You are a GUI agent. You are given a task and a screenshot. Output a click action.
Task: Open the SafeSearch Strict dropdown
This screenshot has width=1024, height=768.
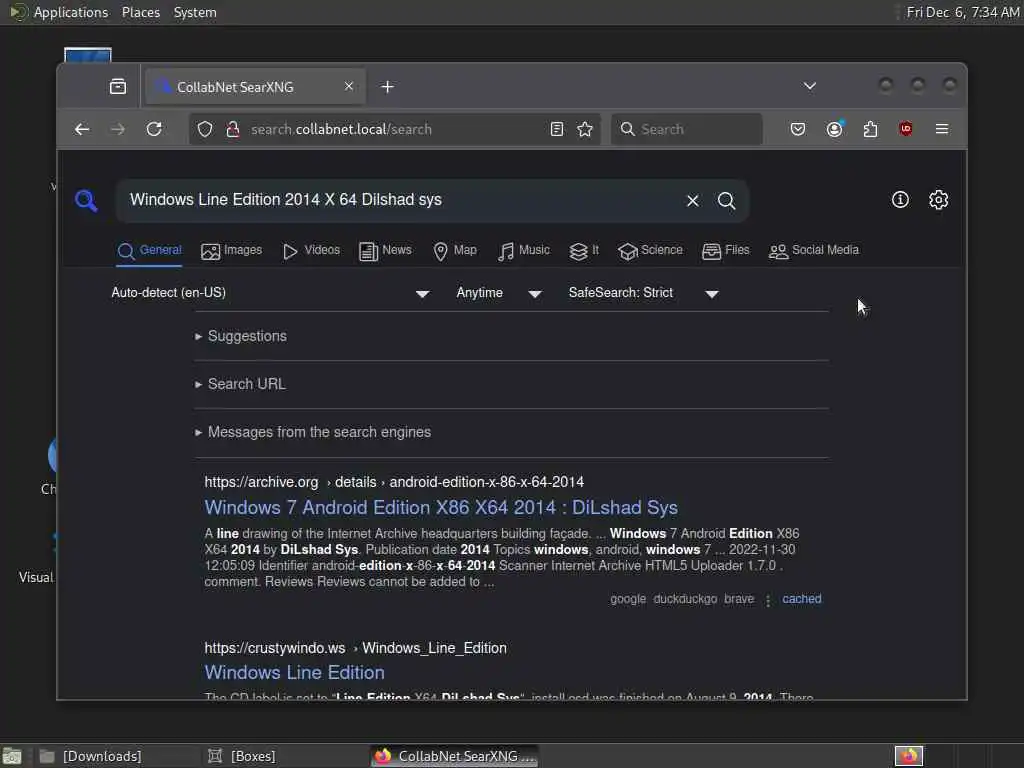[643, 293]
